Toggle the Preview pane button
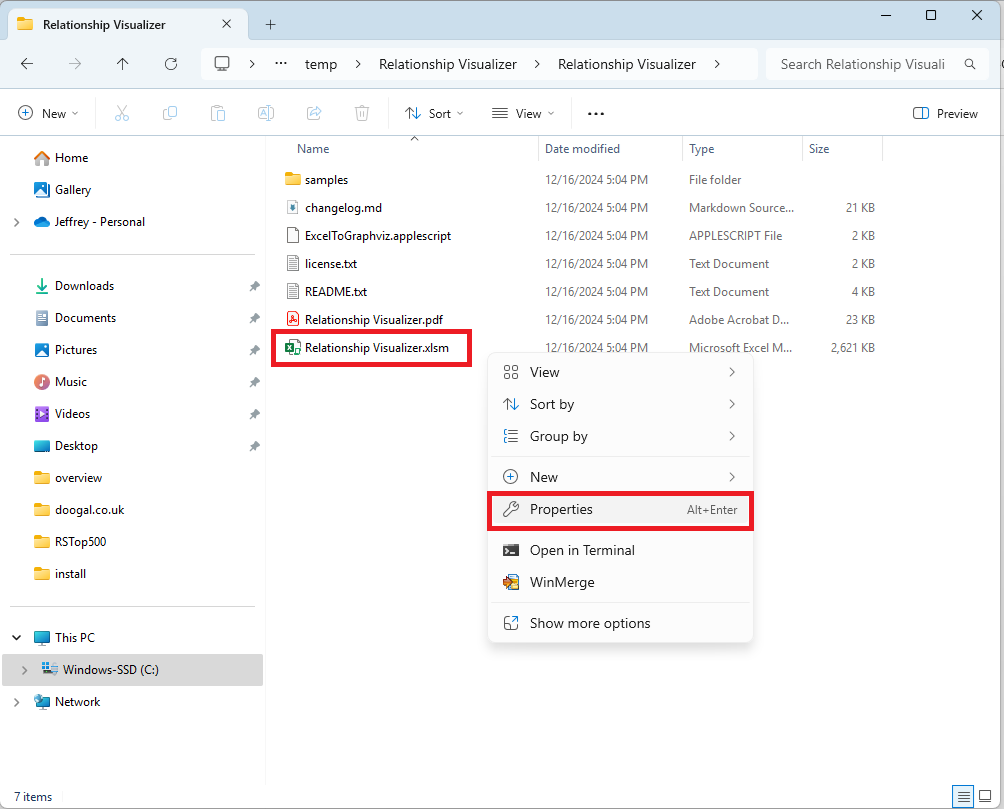The width and height of the screenshot is (1004, 809). tap(945, 114)
